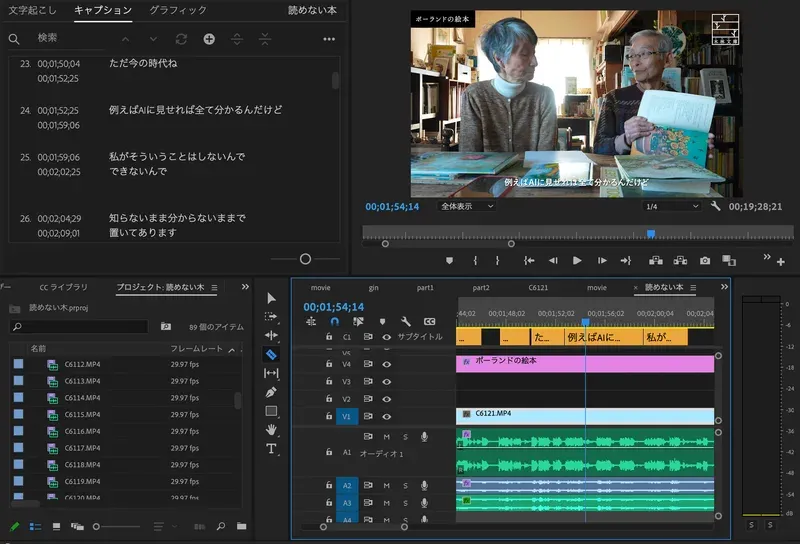
Task: Open the 1/4 playback resolution dropdown
Action: pos(671,206)
